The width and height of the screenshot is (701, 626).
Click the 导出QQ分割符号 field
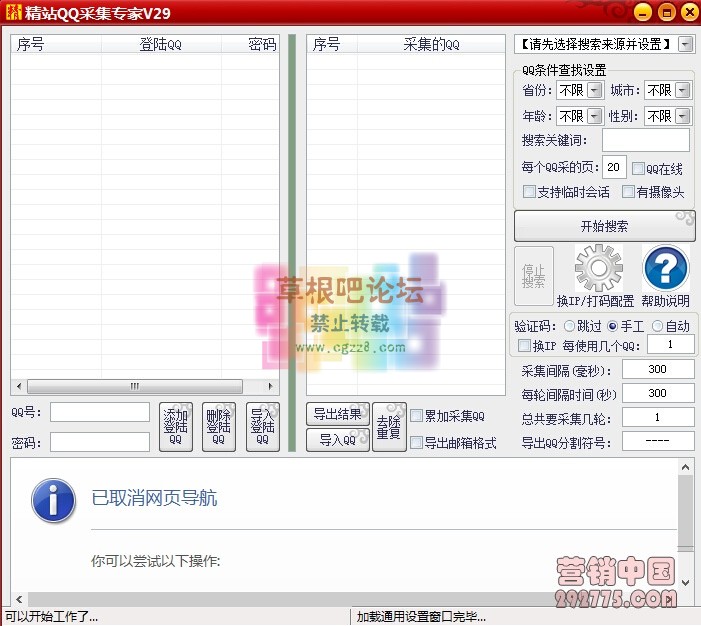click(x=658, y=441)
